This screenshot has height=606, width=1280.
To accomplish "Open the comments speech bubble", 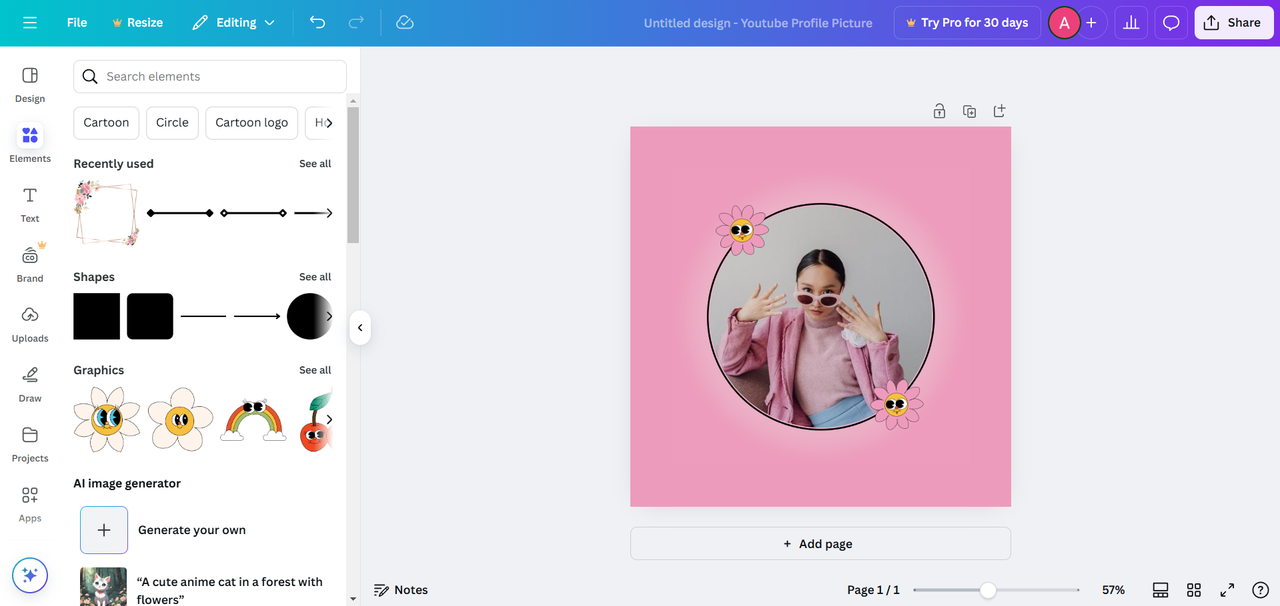I will (x=1171, y=22).
